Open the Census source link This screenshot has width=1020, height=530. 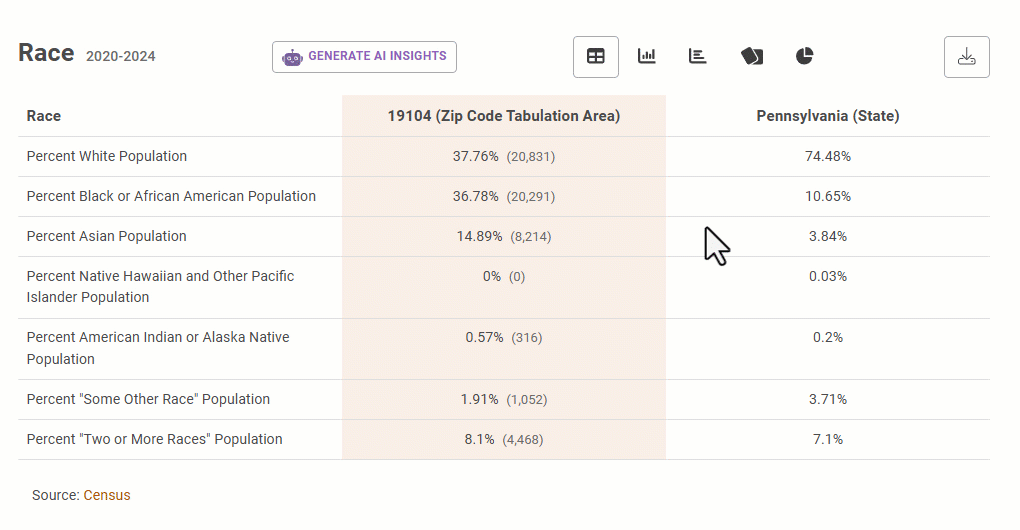(x=107, y=495)
